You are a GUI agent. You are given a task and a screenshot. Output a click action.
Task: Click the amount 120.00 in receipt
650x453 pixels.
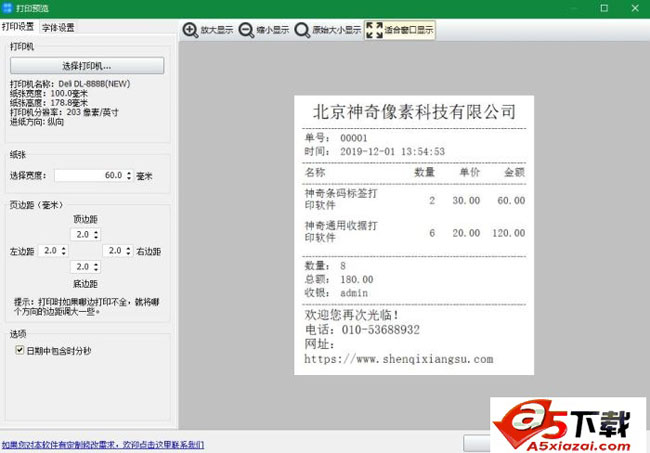pyautogui.click(x=509, y=233)
